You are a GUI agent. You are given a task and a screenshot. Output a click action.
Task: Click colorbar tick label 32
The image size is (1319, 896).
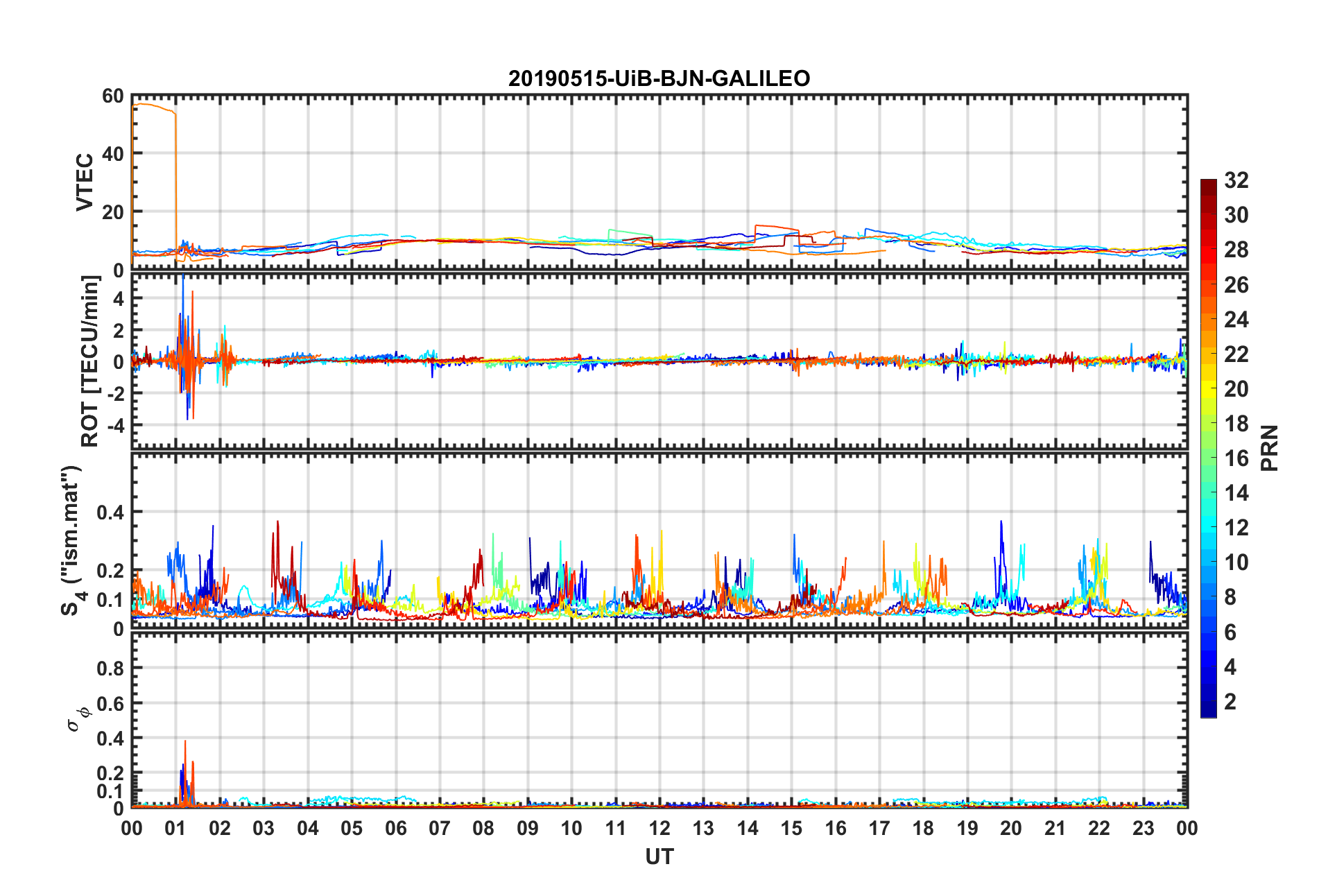[1236, 180]
